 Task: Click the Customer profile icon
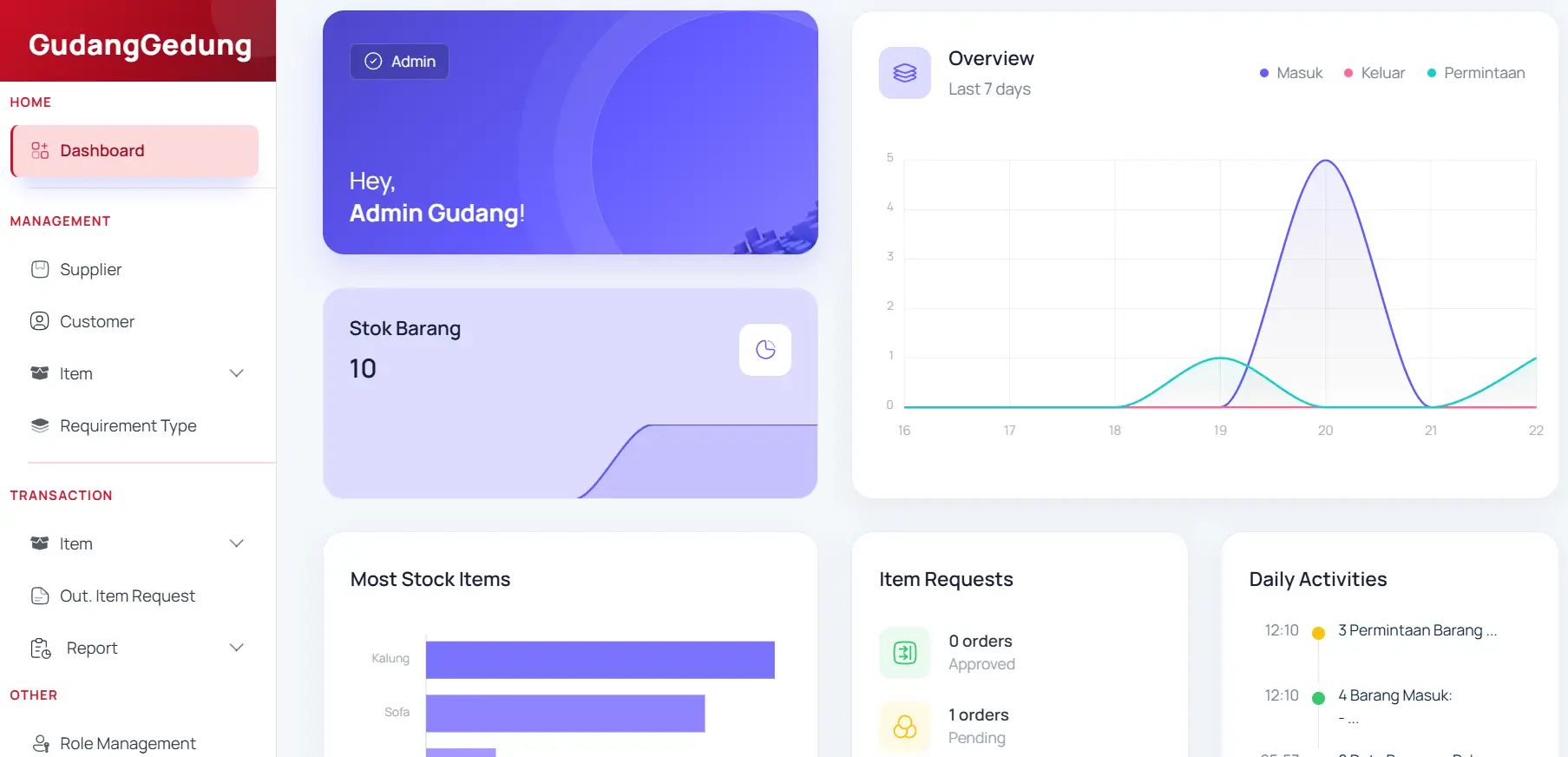40,321
